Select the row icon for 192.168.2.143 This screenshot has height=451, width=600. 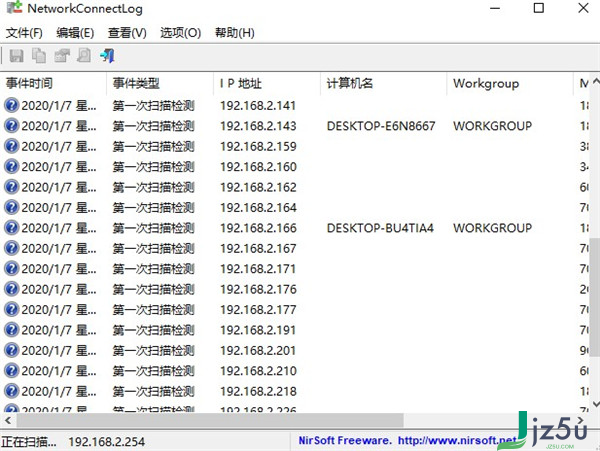click(11, 125)
